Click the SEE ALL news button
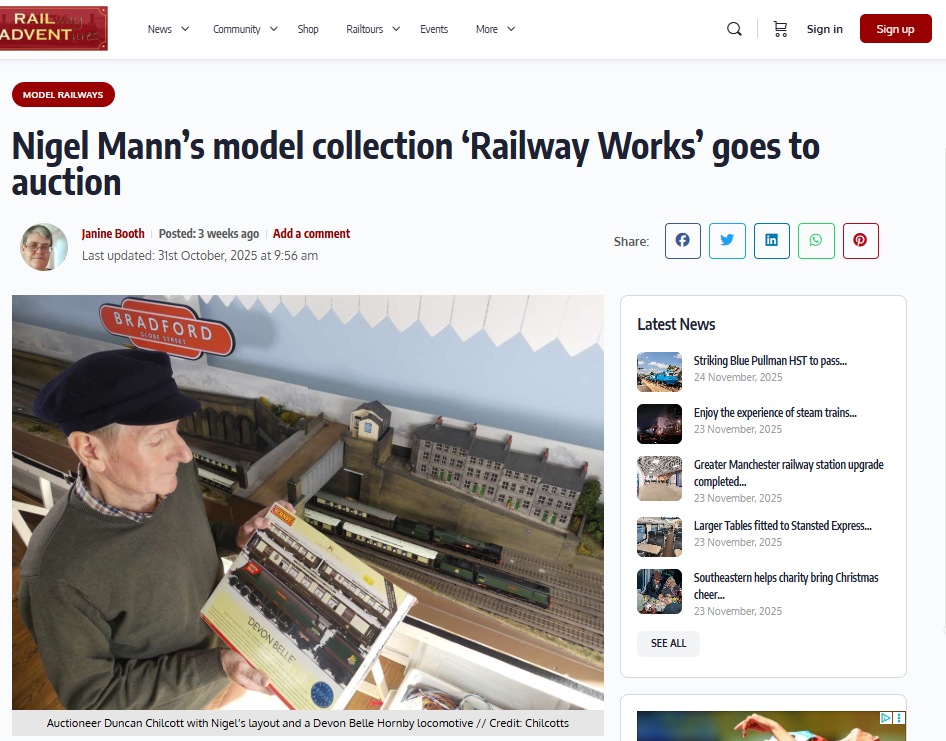The image size is (946, 741). point(668,643)
